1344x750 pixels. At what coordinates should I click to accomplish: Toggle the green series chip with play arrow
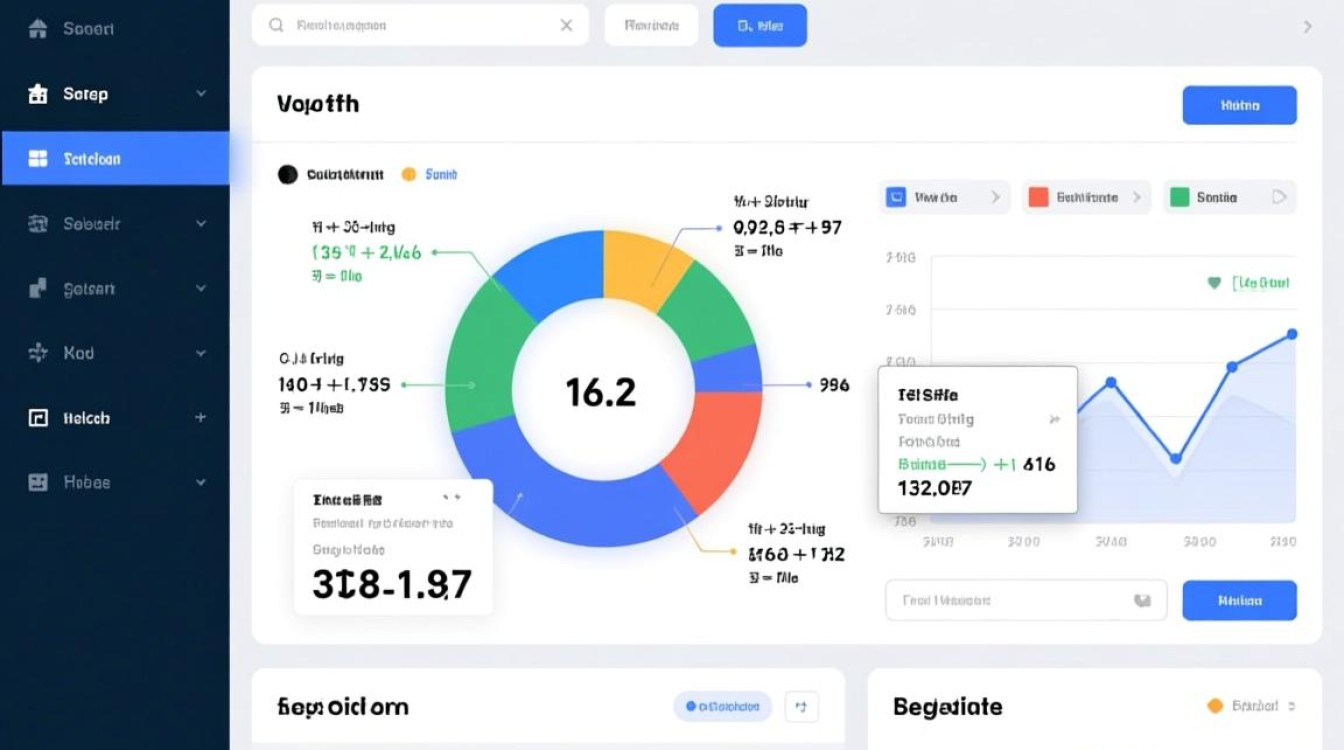pyautogui.click(x=1229, y=197)
